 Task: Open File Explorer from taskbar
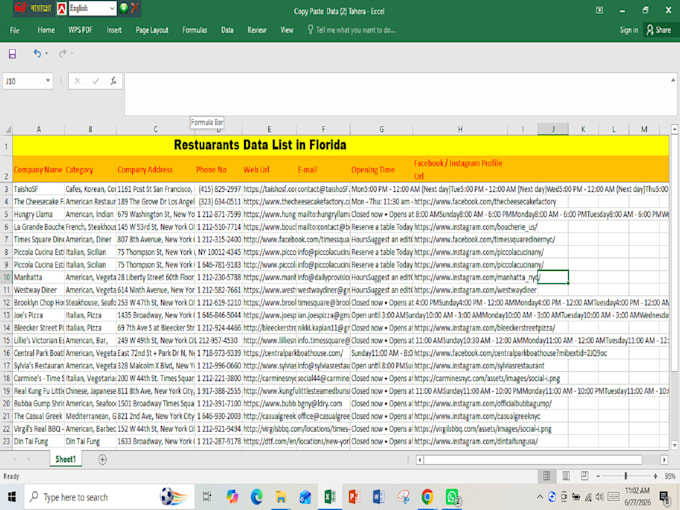281,497
